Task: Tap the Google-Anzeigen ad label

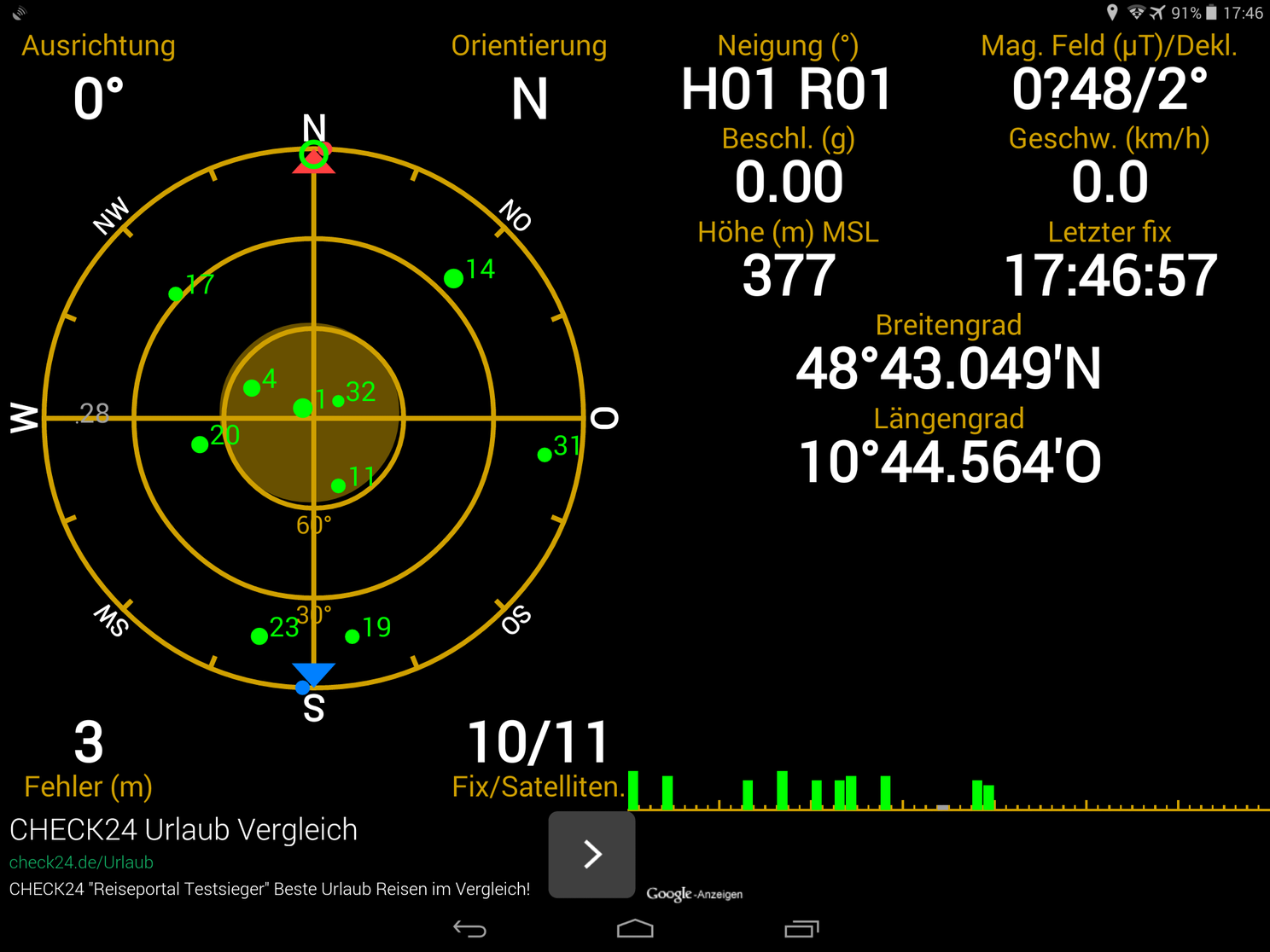Action: tap(694, 894)
